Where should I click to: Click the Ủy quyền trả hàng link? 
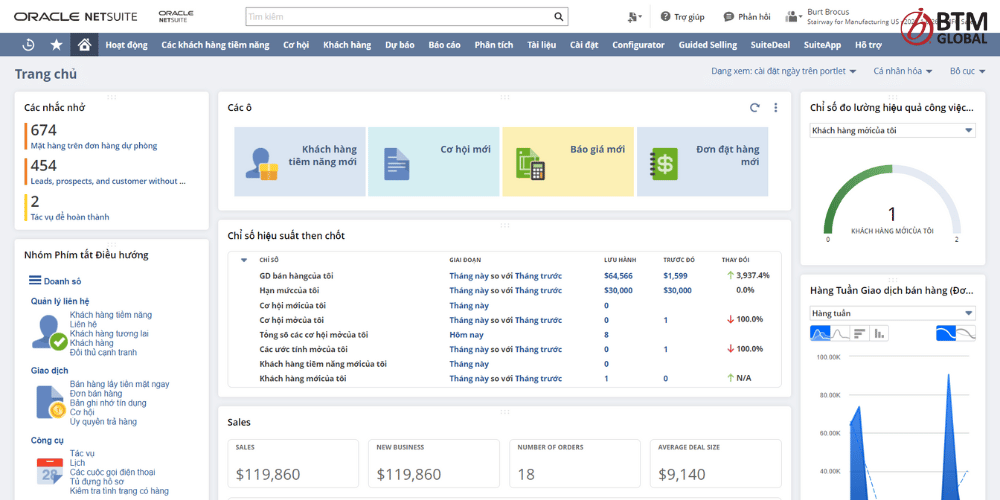tap(103, 422)
